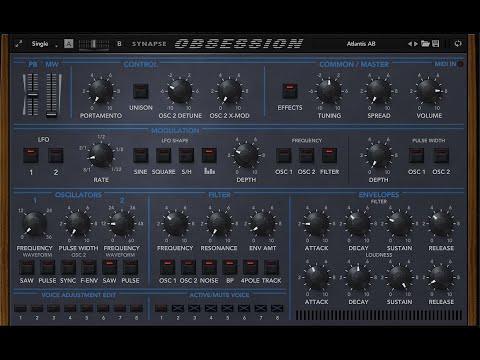Click the OSC 2 X-Mod knob
The width and height of the screenshot is (480, 360).
230,91
